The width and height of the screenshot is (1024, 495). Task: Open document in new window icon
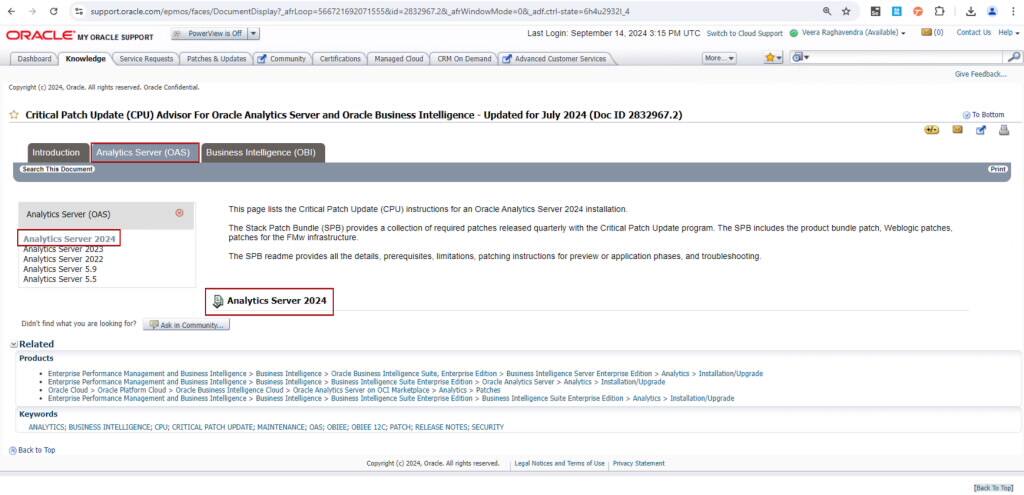tap(981, 131)
